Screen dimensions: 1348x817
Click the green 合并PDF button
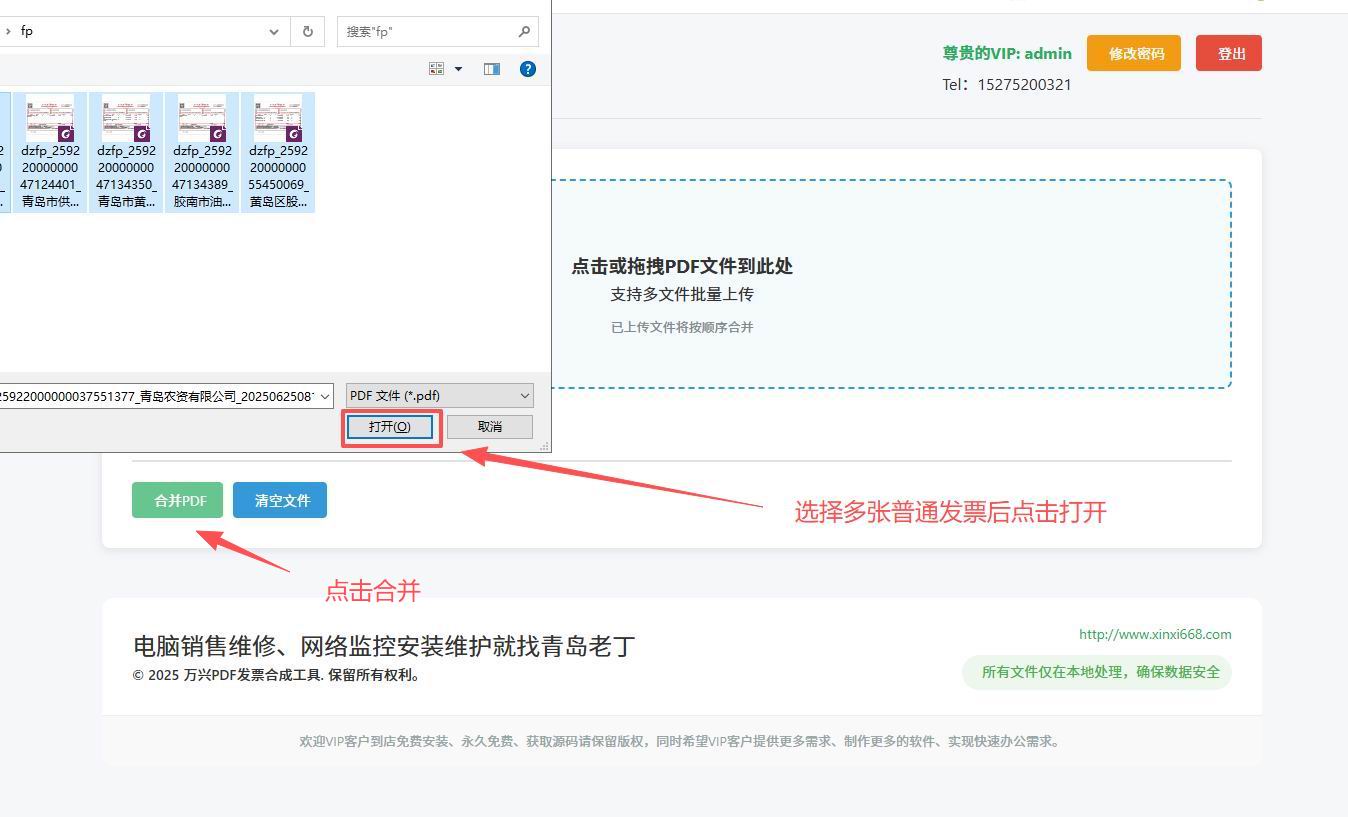[x=177, y=500]
